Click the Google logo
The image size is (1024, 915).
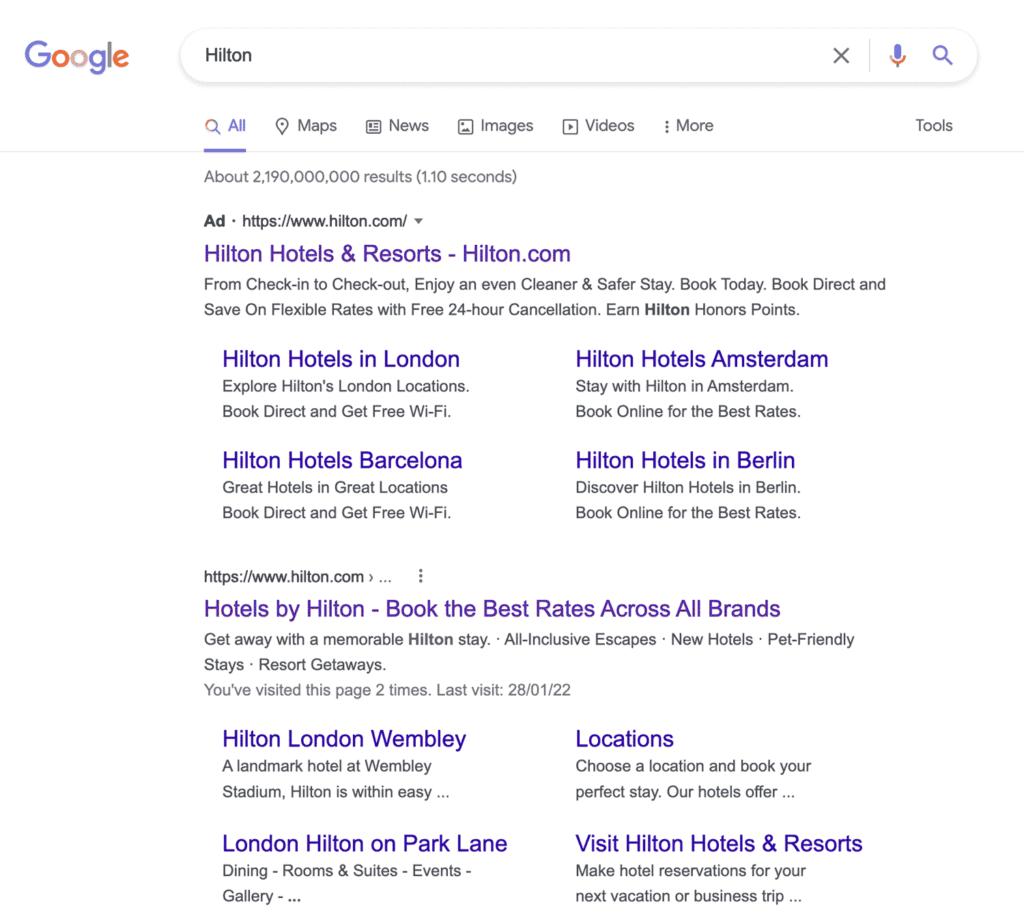[76, 57]
